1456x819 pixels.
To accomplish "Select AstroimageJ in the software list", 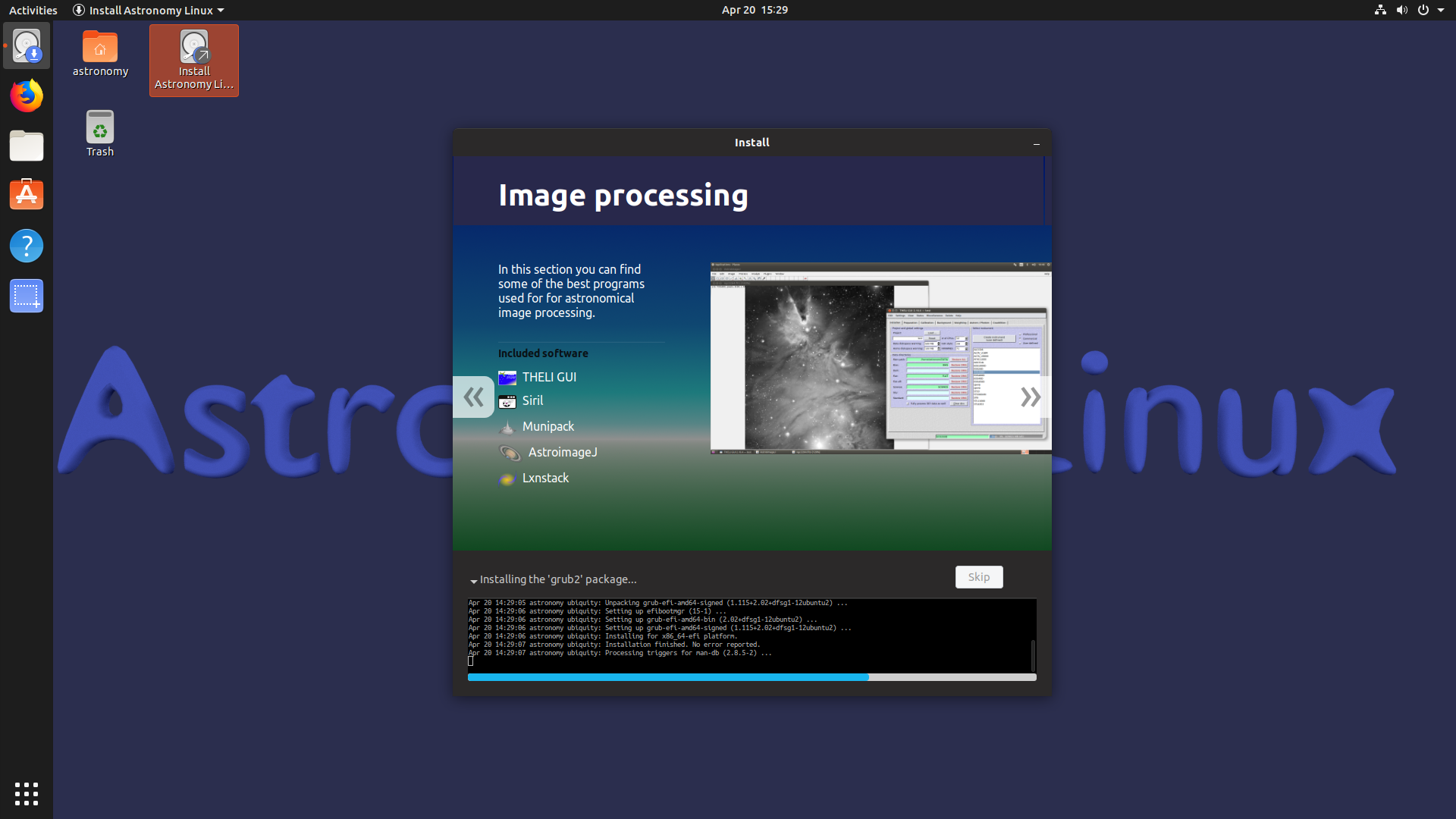I will click(562, 452).
